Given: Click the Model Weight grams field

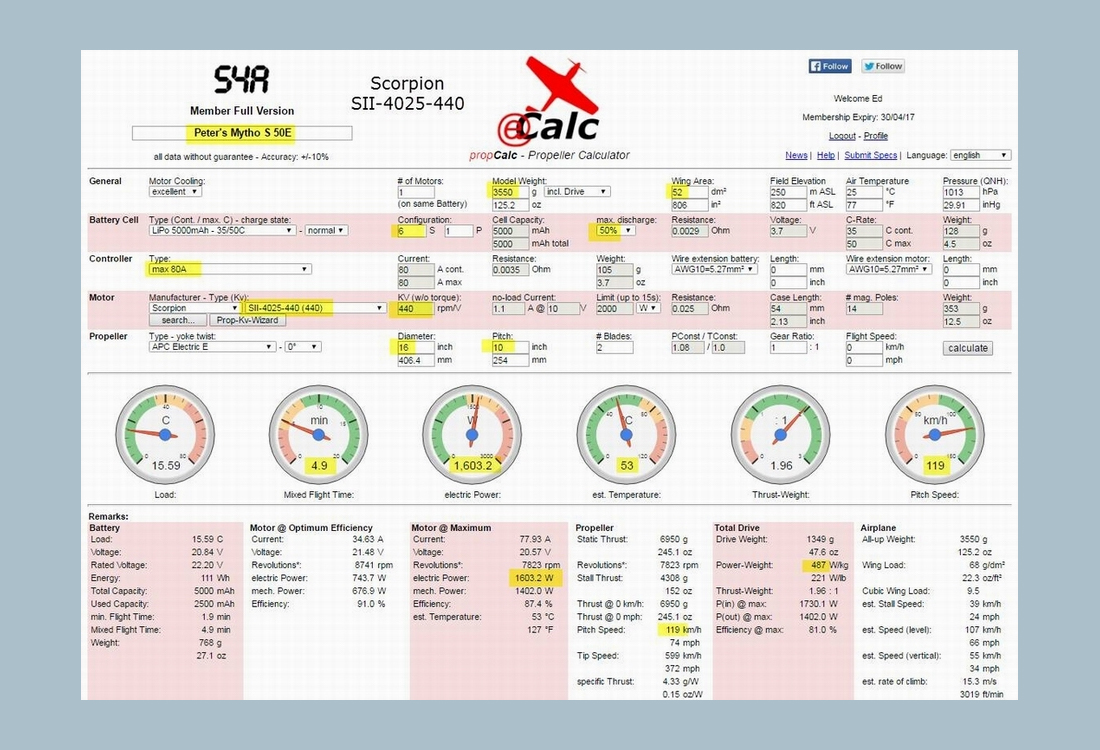Looking at the screenshot, I should point(510,192).
